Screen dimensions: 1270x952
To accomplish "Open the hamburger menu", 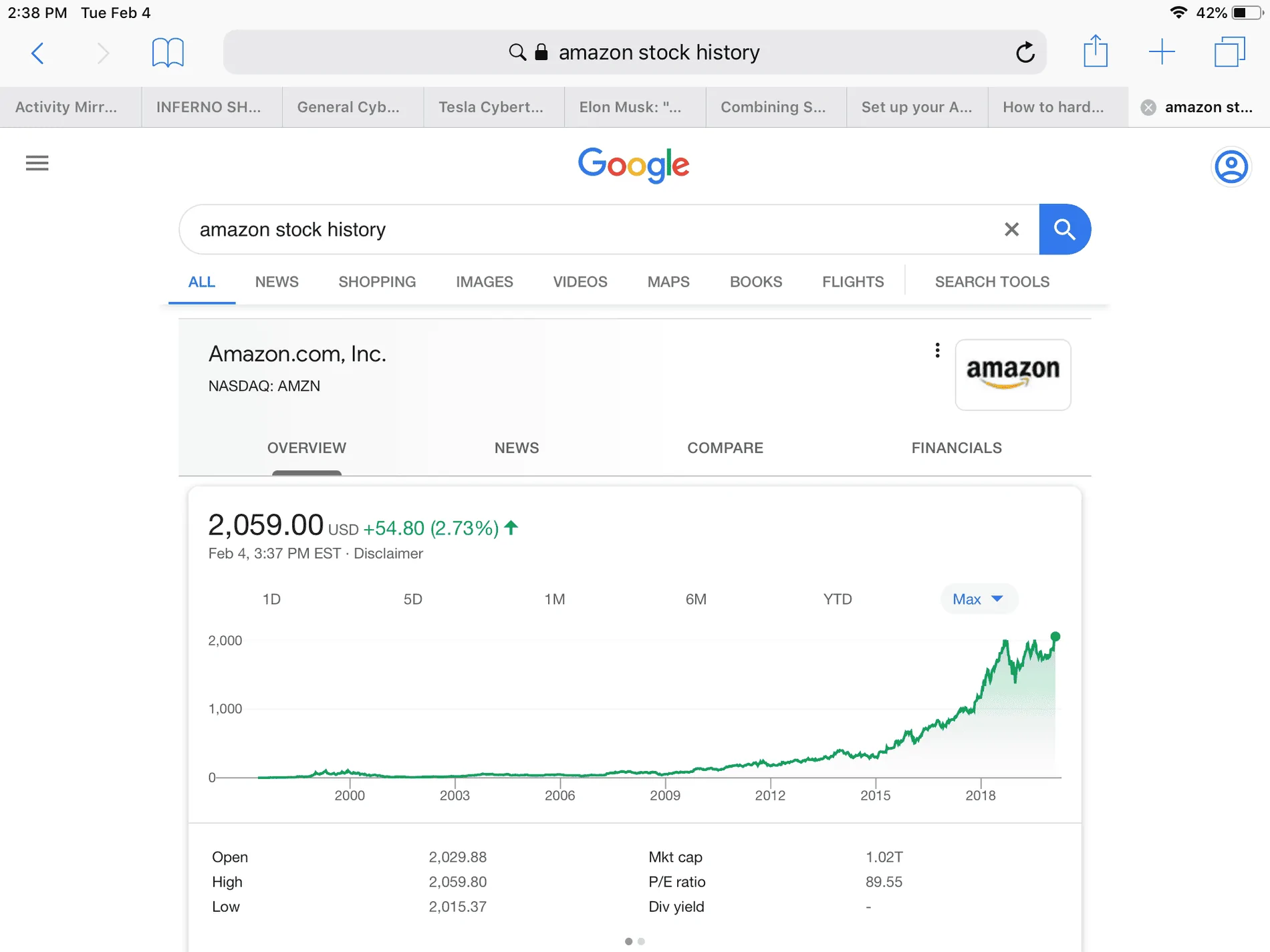I will [37, 163].
